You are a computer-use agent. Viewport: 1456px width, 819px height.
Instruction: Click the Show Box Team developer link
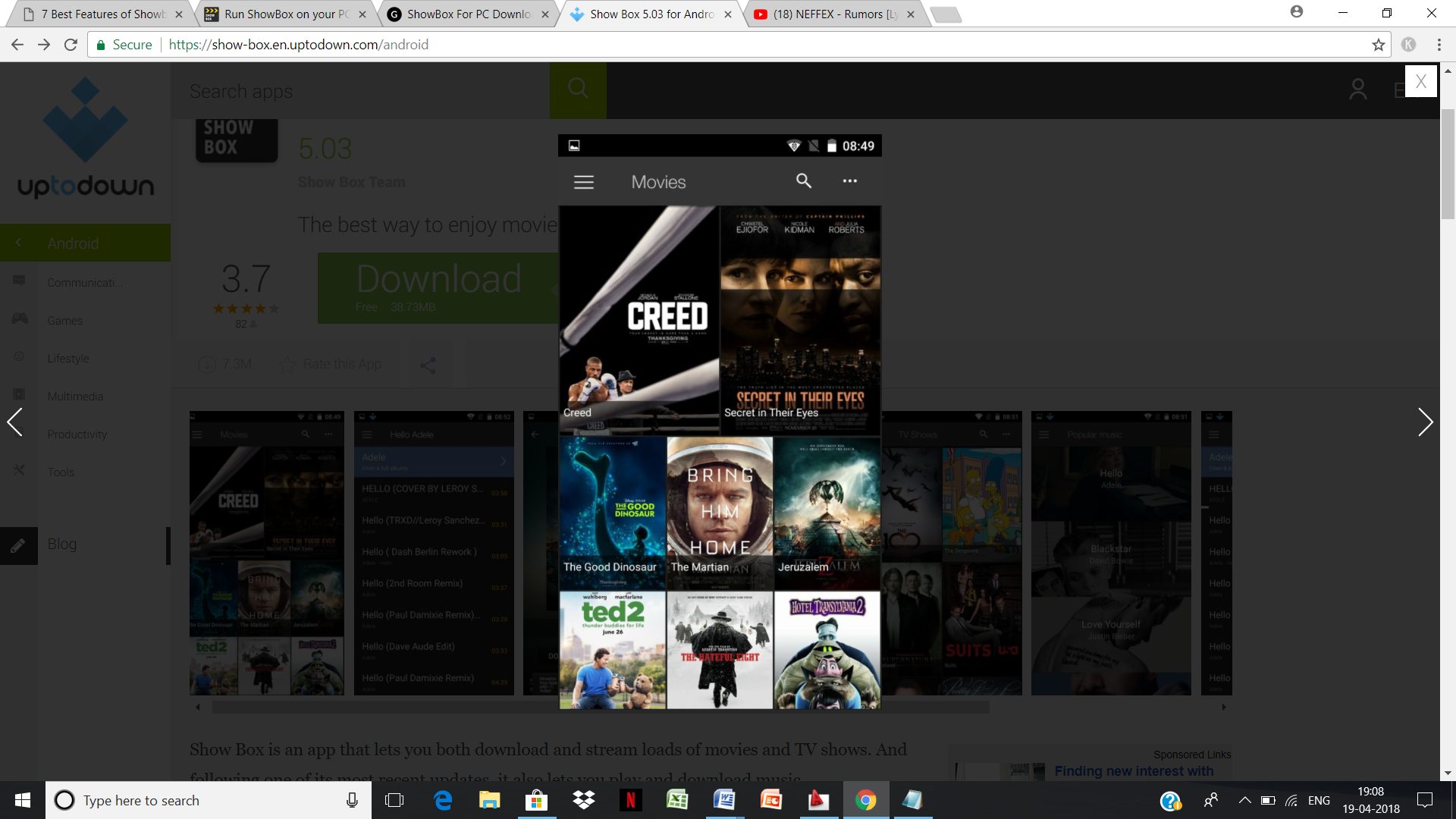click(x=351, y=182)
